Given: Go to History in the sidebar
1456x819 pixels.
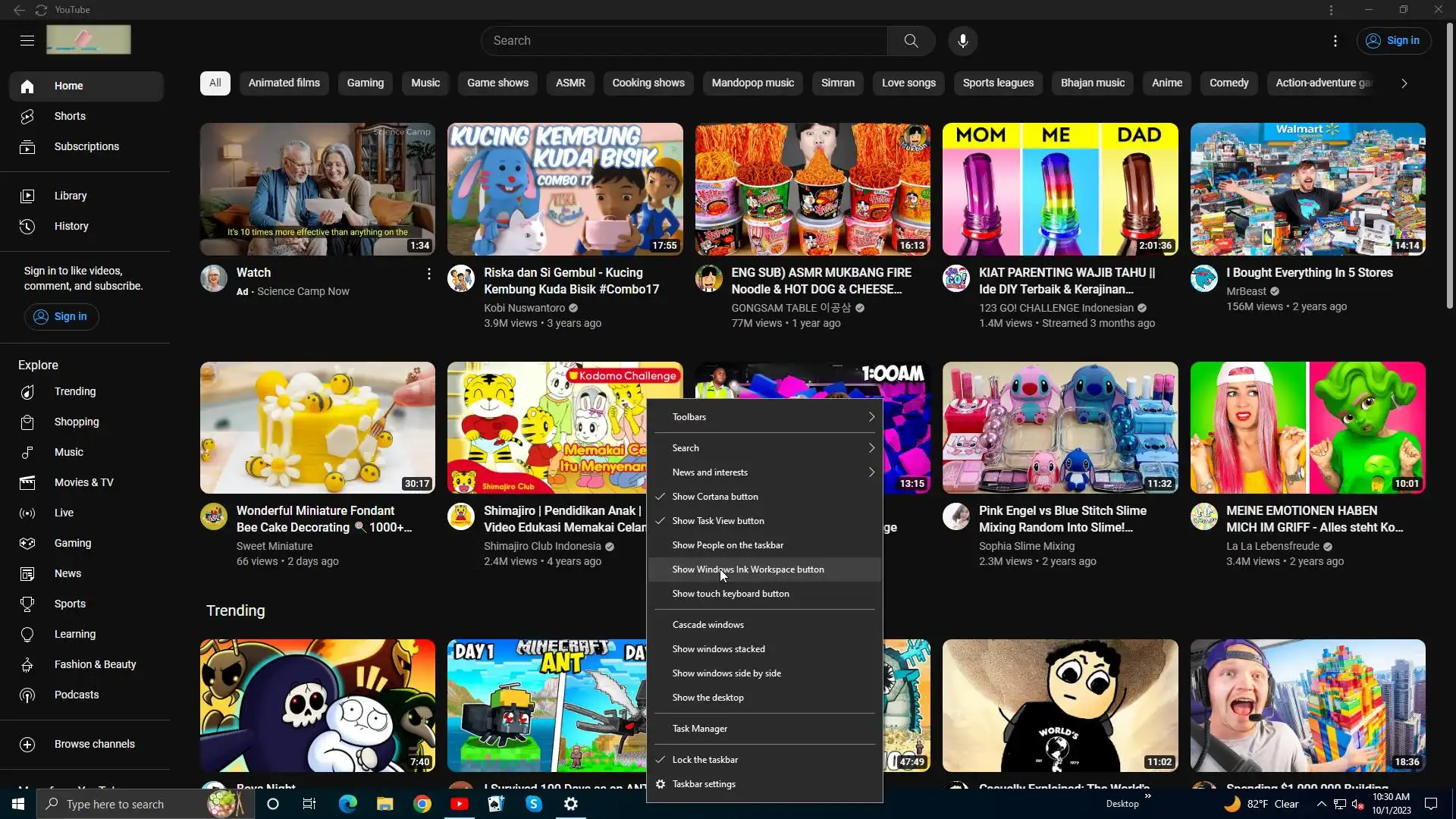Looking at the screenshot, I should (71, 226).
